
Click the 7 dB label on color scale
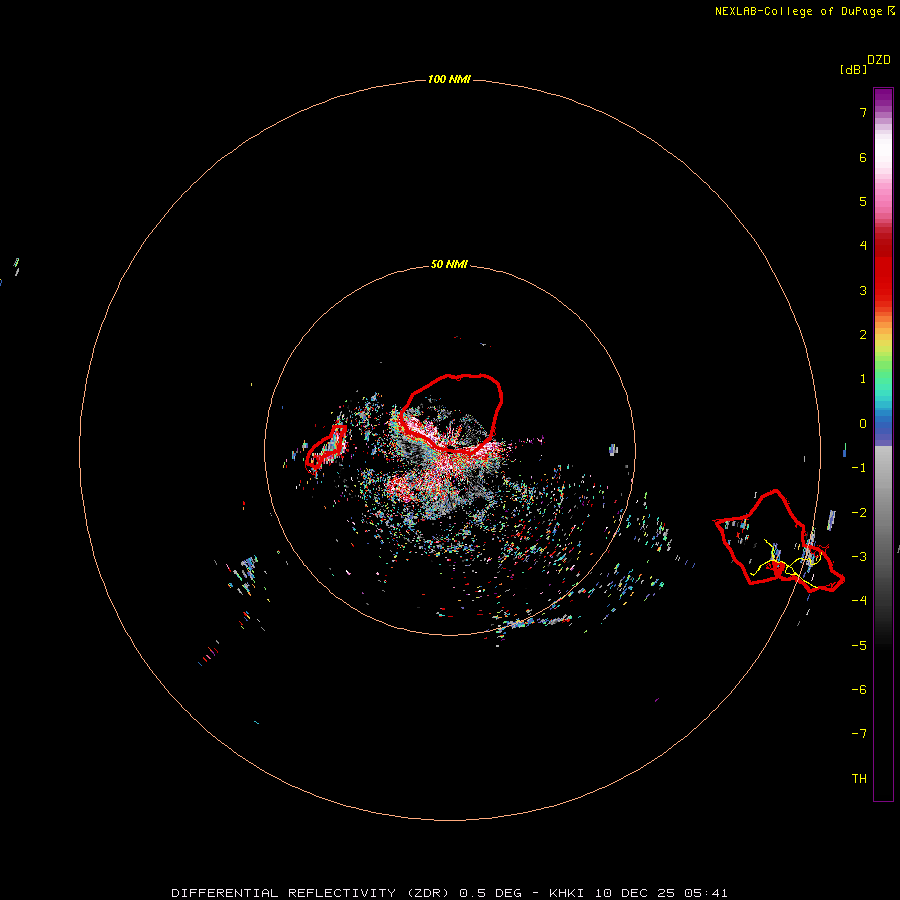pos(863,112)
